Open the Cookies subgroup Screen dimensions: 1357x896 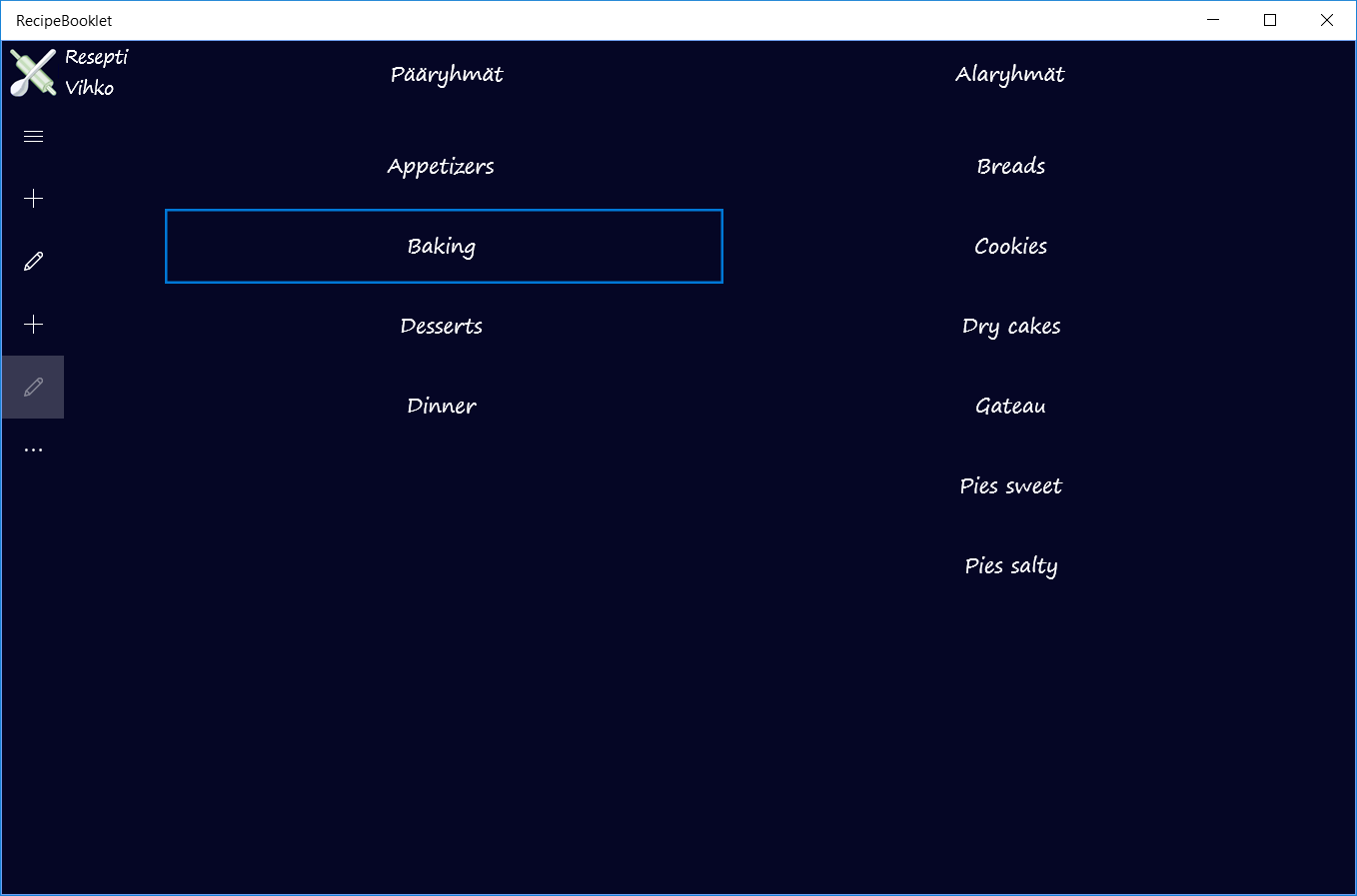pyautogui.click(x=1010, y=246)
